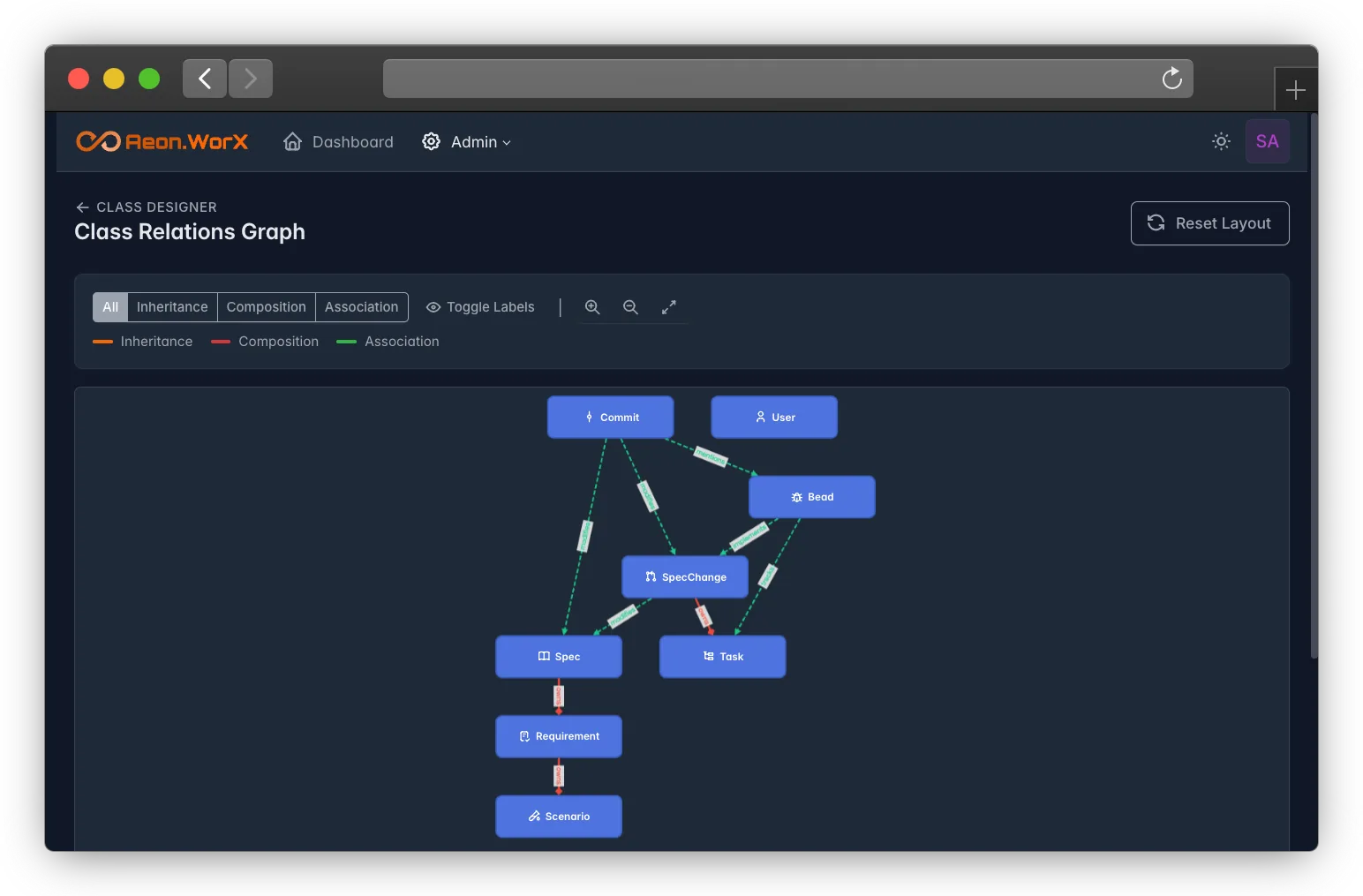
Task: Click the Bead node bug icon
Action: tap(796, 497)
